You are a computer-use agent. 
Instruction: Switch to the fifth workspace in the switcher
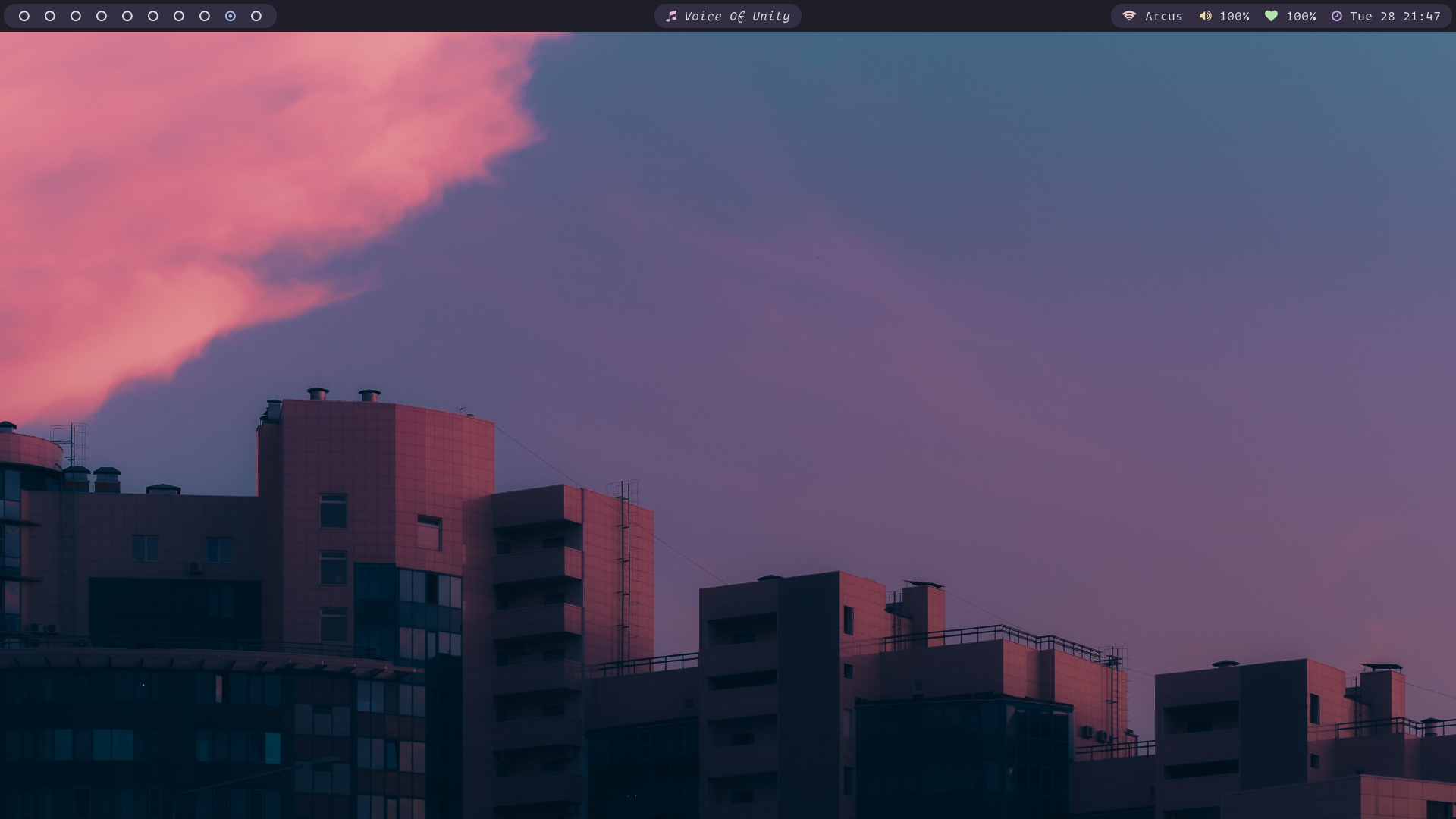pos(127,15)
